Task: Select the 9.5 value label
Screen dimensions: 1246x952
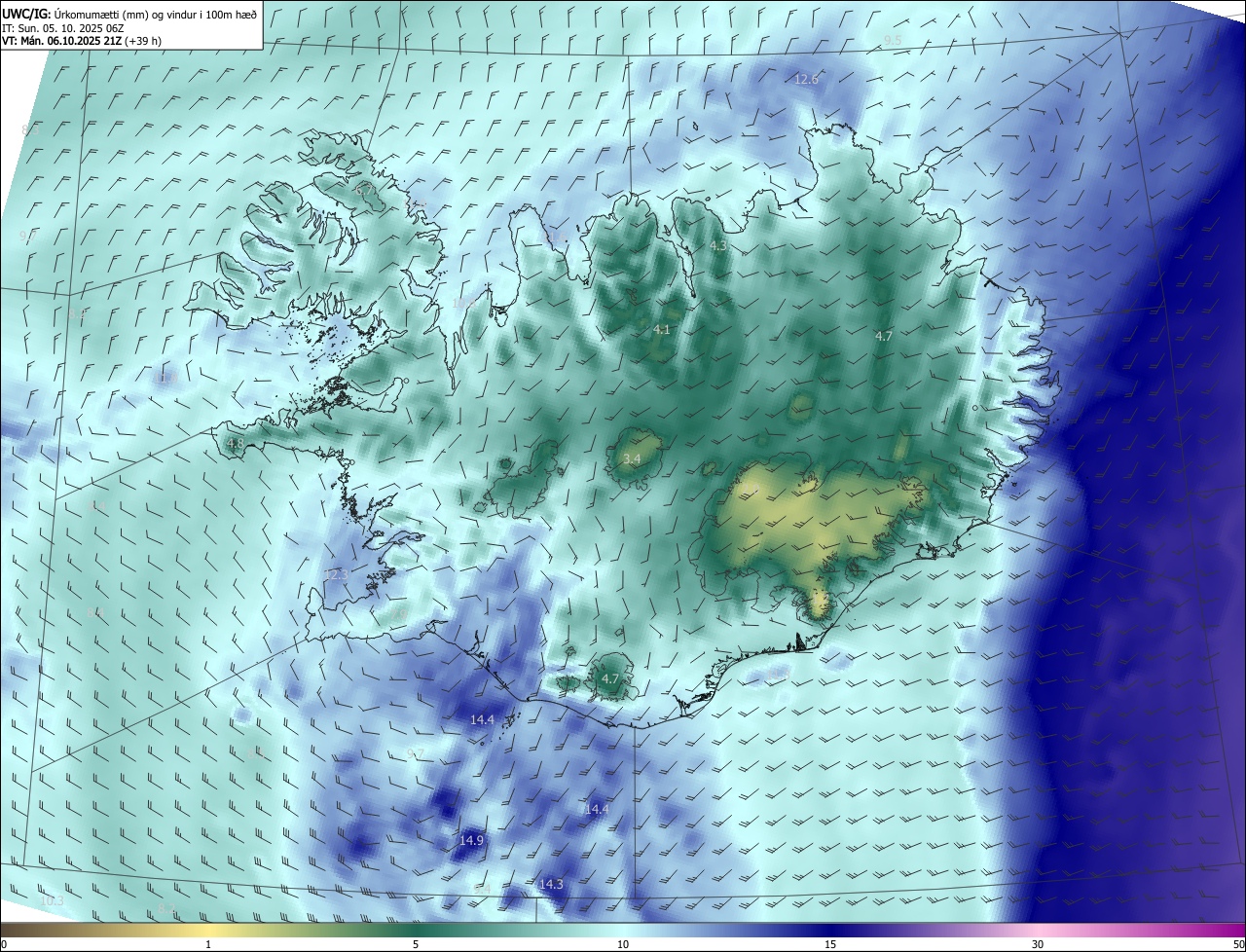Action: pos(893,40)
